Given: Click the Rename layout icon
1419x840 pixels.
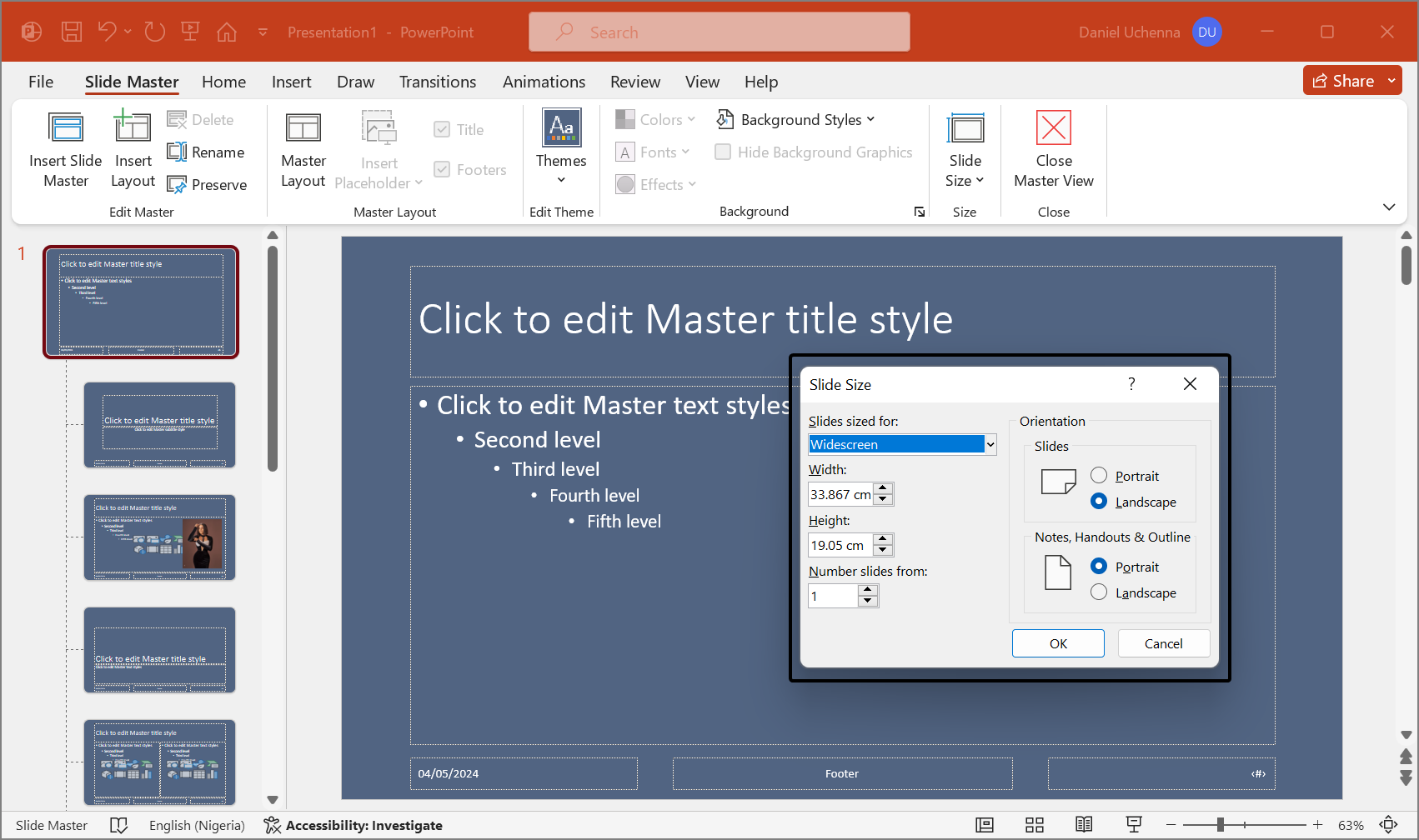Looking at the screenshot, I should coord(177,152).
